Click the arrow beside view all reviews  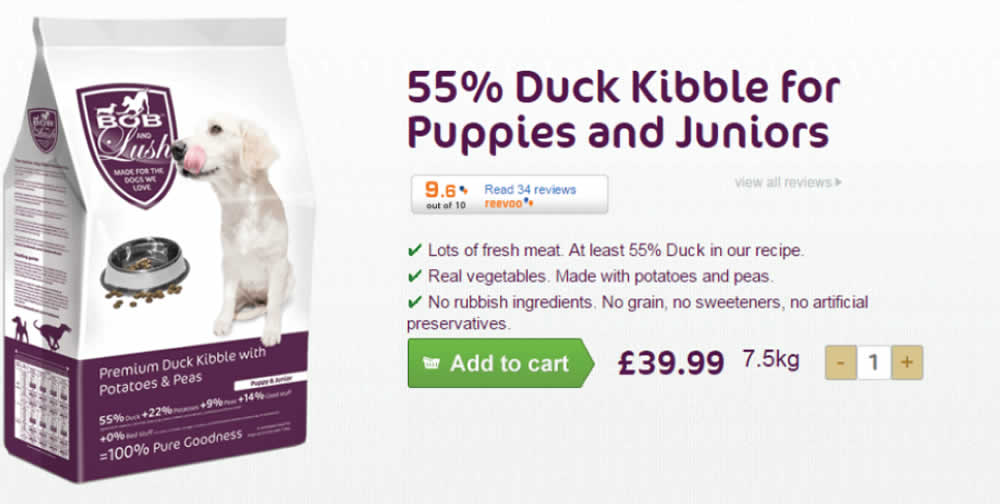coord(838,182)
